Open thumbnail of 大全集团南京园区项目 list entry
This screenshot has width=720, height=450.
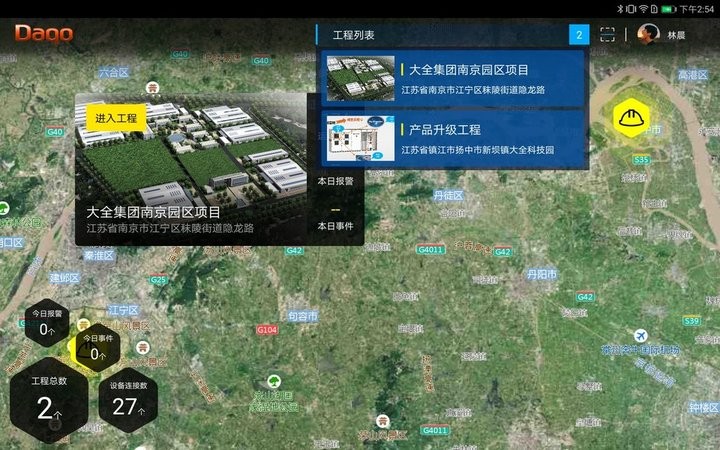(360, 78)
